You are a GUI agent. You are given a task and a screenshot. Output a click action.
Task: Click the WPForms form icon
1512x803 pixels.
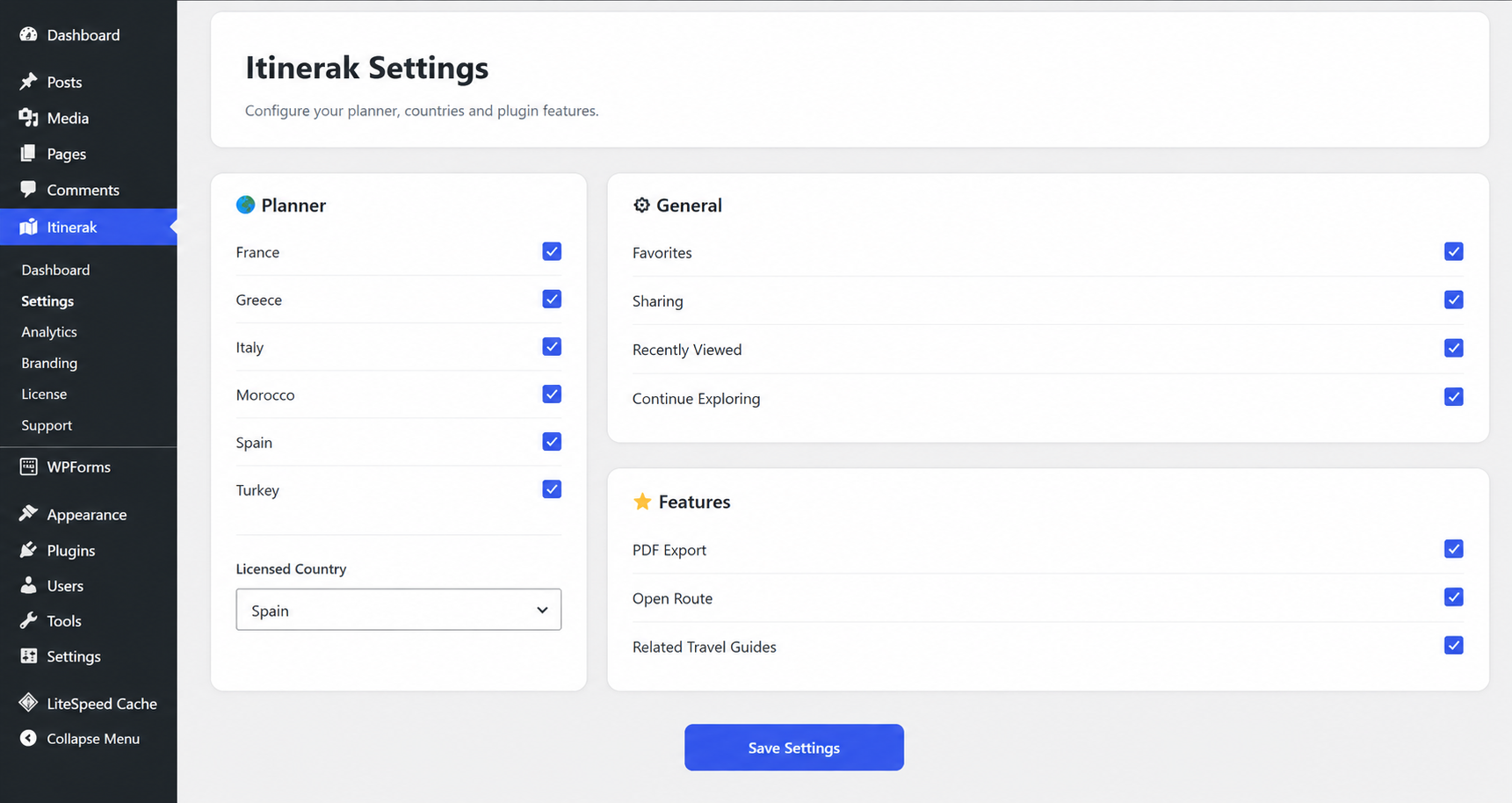pyautogui.click(x=28, y=467)
